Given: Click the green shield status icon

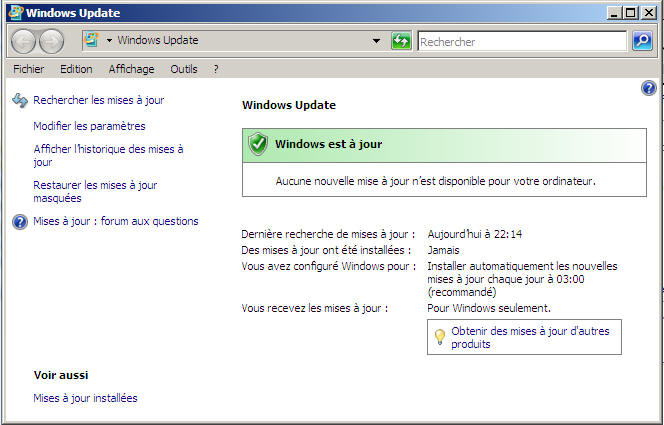Looking at the screenshot, I should 258,144.
